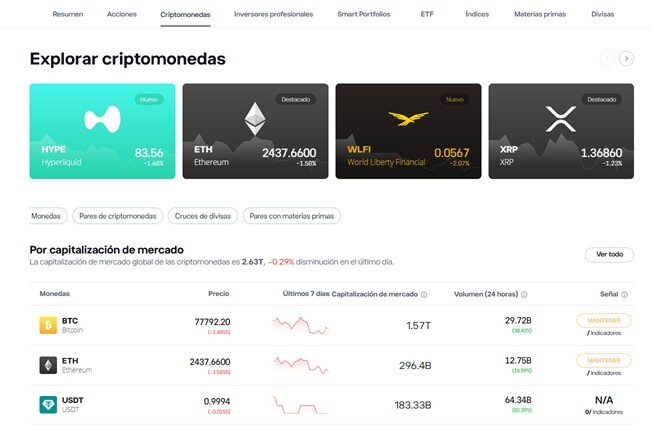Click the XRP X logo
The image size is (651, 426).
click(x=561, y=119)
